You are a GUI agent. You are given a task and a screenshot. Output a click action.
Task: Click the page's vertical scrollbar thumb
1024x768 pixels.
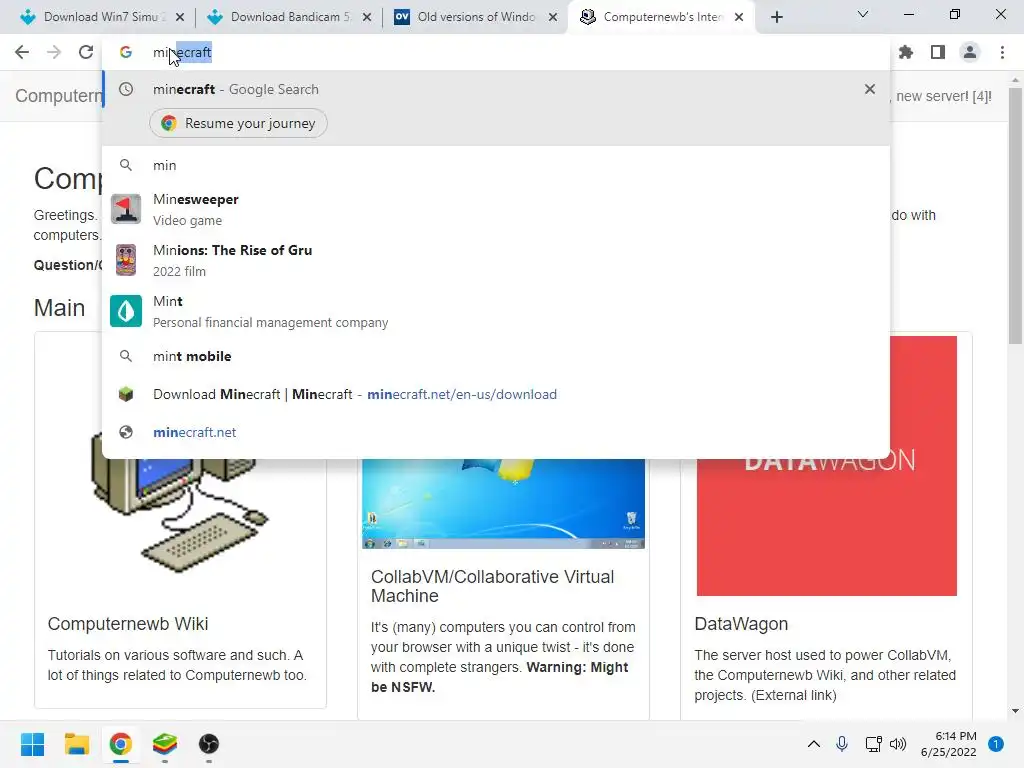pos(1015,216)
